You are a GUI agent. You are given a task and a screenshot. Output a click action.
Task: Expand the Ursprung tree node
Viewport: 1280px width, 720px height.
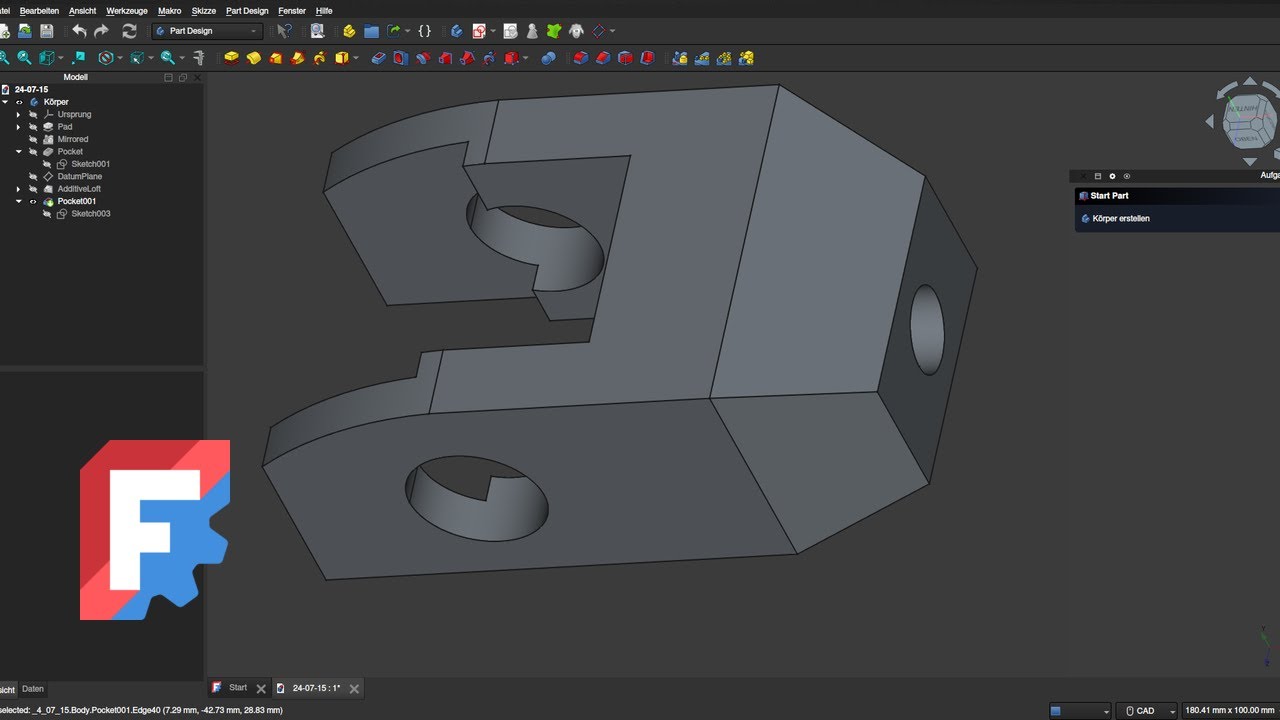pos(19,114)
